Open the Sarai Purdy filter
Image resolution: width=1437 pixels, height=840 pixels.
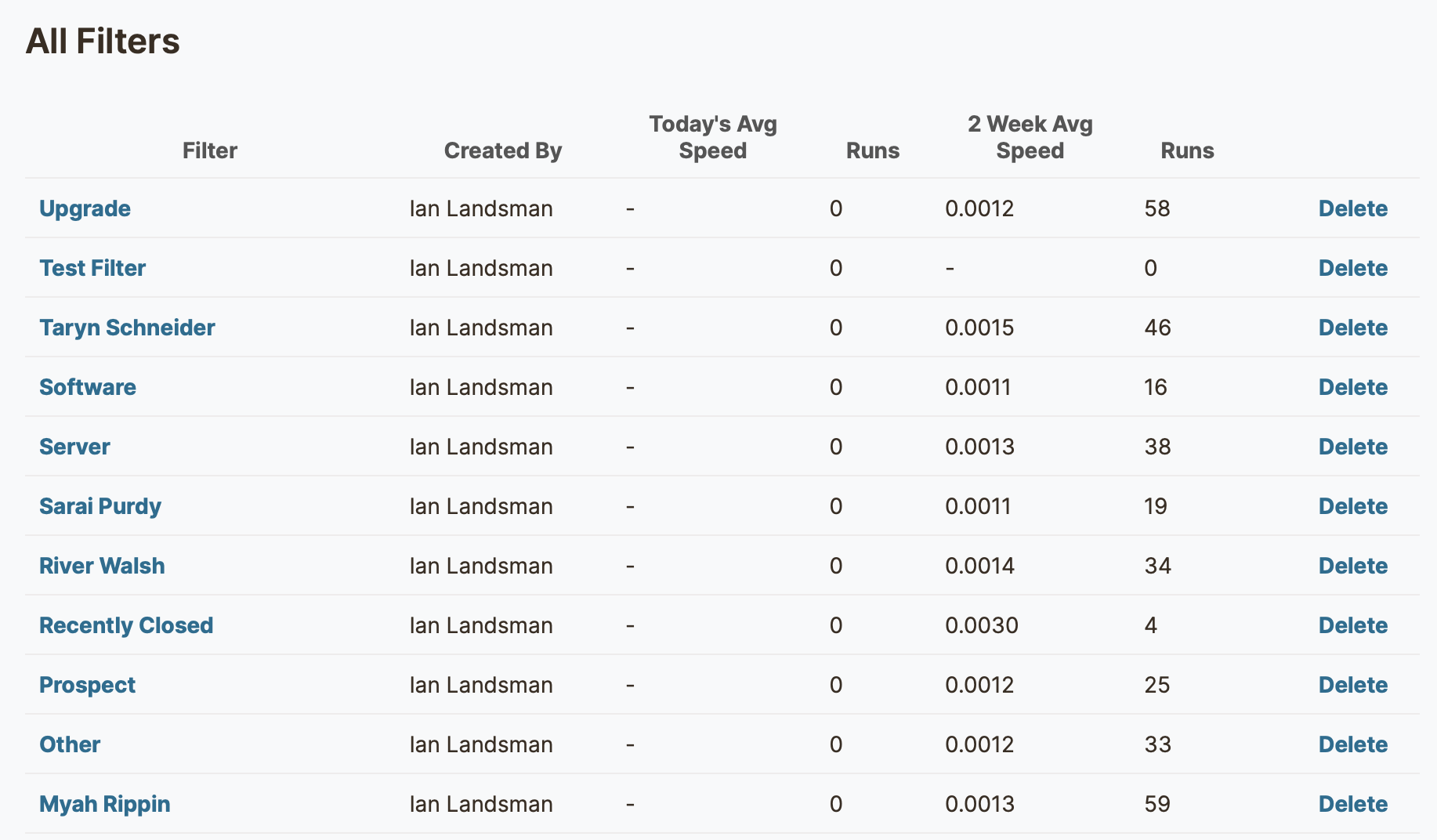pos(100,506)
